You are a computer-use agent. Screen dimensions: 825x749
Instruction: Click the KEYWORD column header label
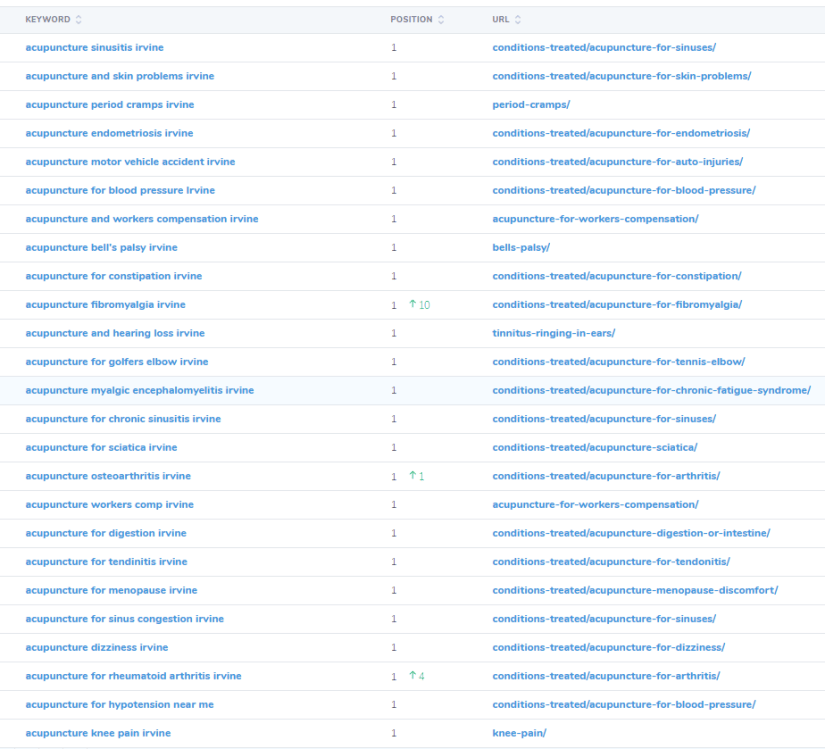47,19
